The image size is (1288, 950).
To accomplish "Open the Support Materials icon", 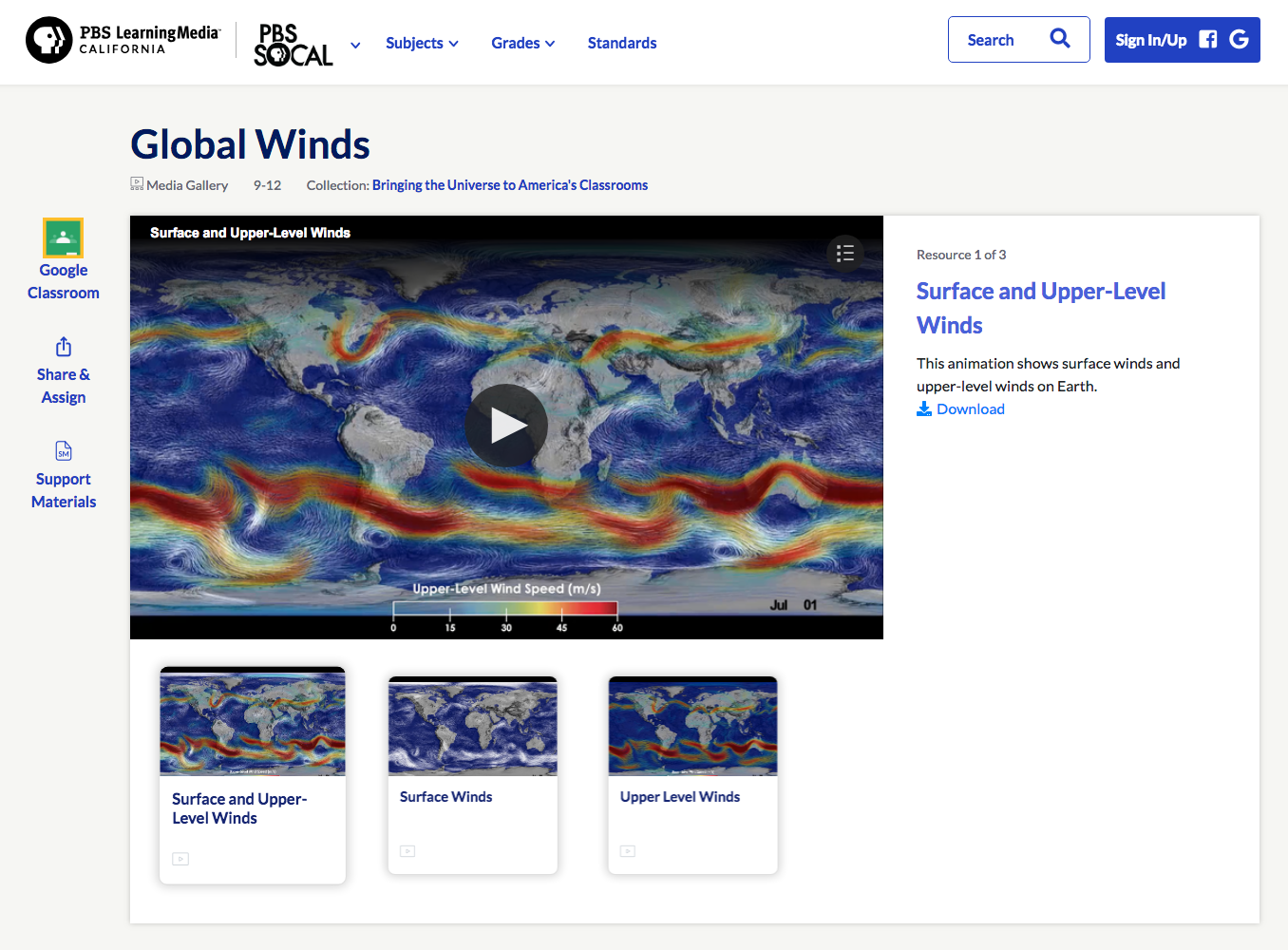I will tap(63, 450).
